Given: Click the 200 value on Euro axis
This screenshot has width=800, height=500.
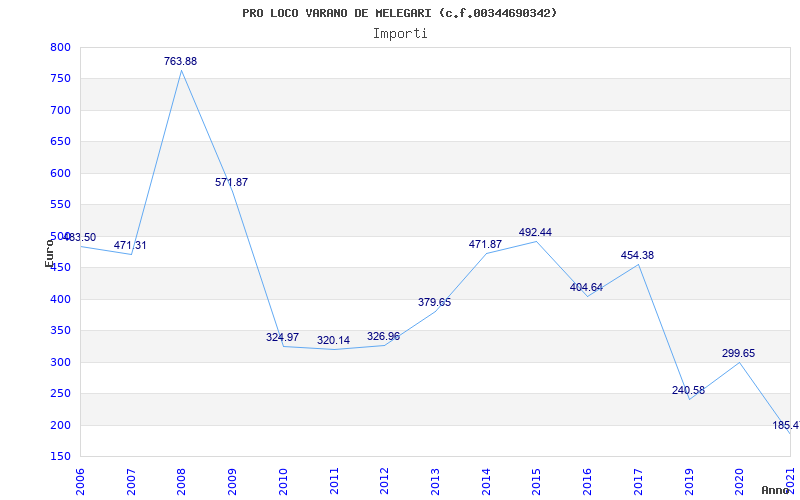Looking at the screenshot, I should (x=60, y=425).
